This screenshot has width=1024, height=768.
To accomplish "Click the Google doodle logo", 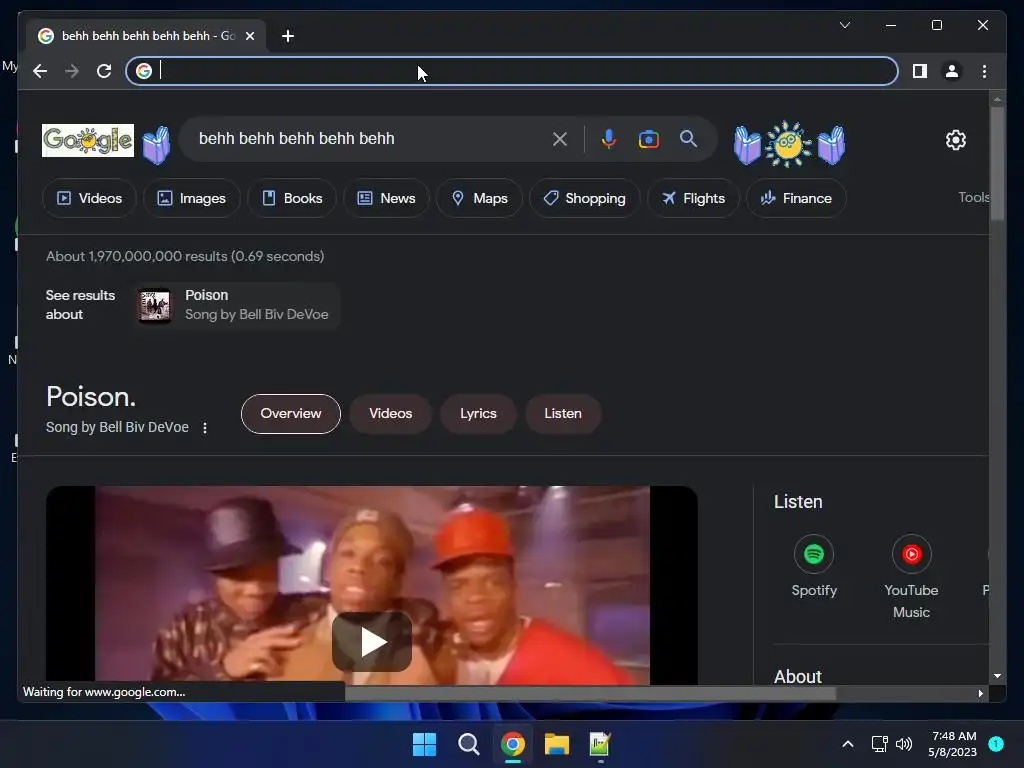I will point(88,140).
